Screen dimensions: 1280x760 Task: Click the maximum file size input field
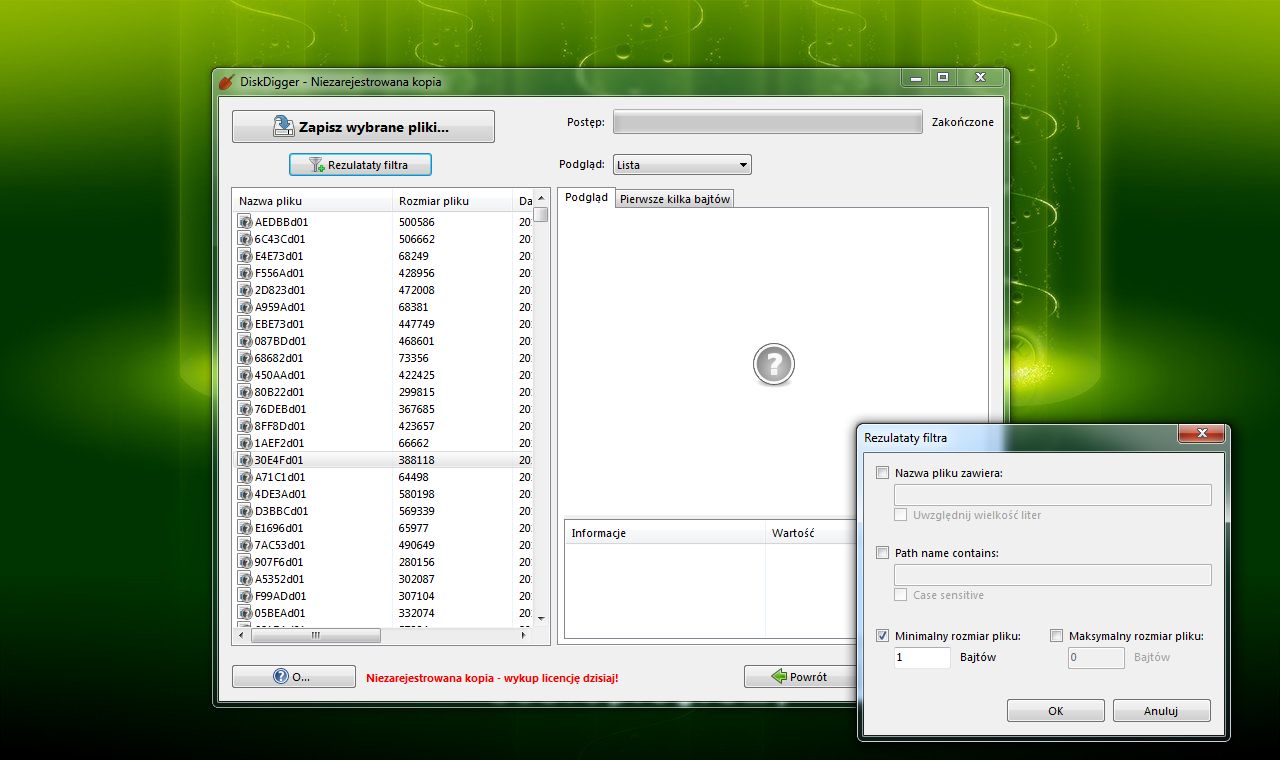[1096, 657]
